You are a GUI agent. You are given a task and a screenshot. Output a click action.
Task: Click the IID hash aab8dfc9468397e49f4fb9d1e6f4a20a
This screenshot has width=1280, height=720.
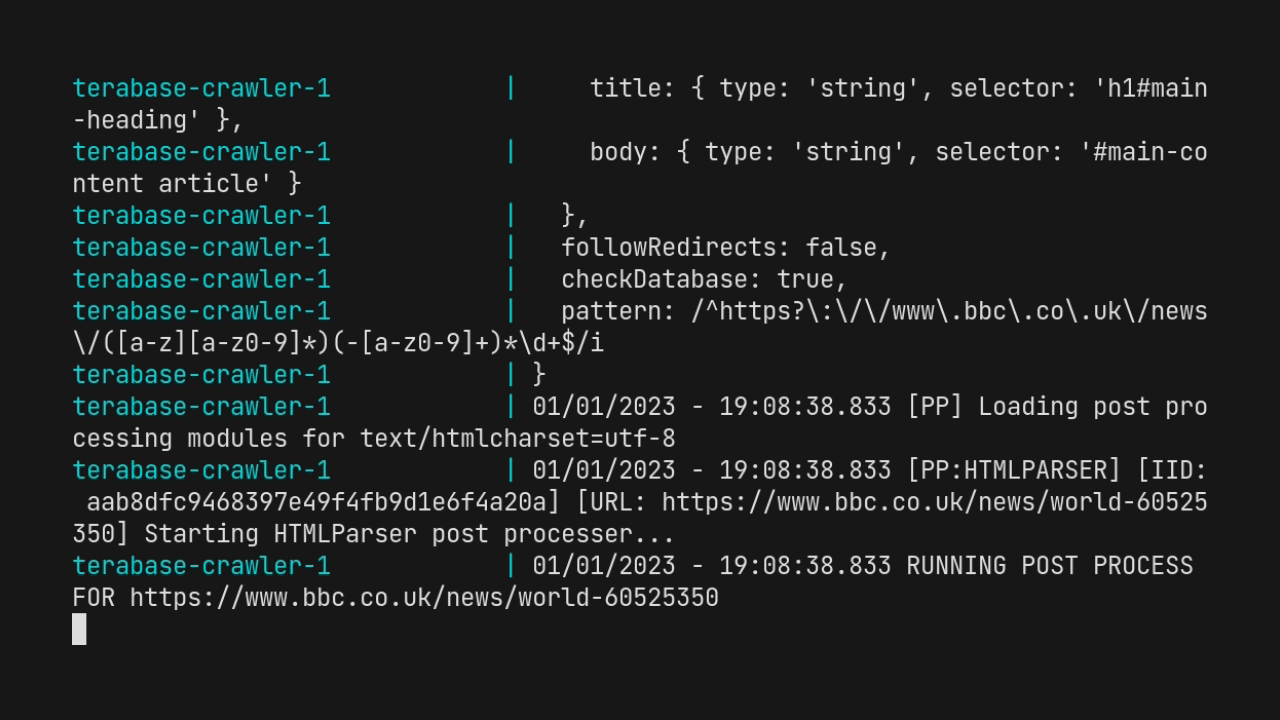[x=316, y=502]
